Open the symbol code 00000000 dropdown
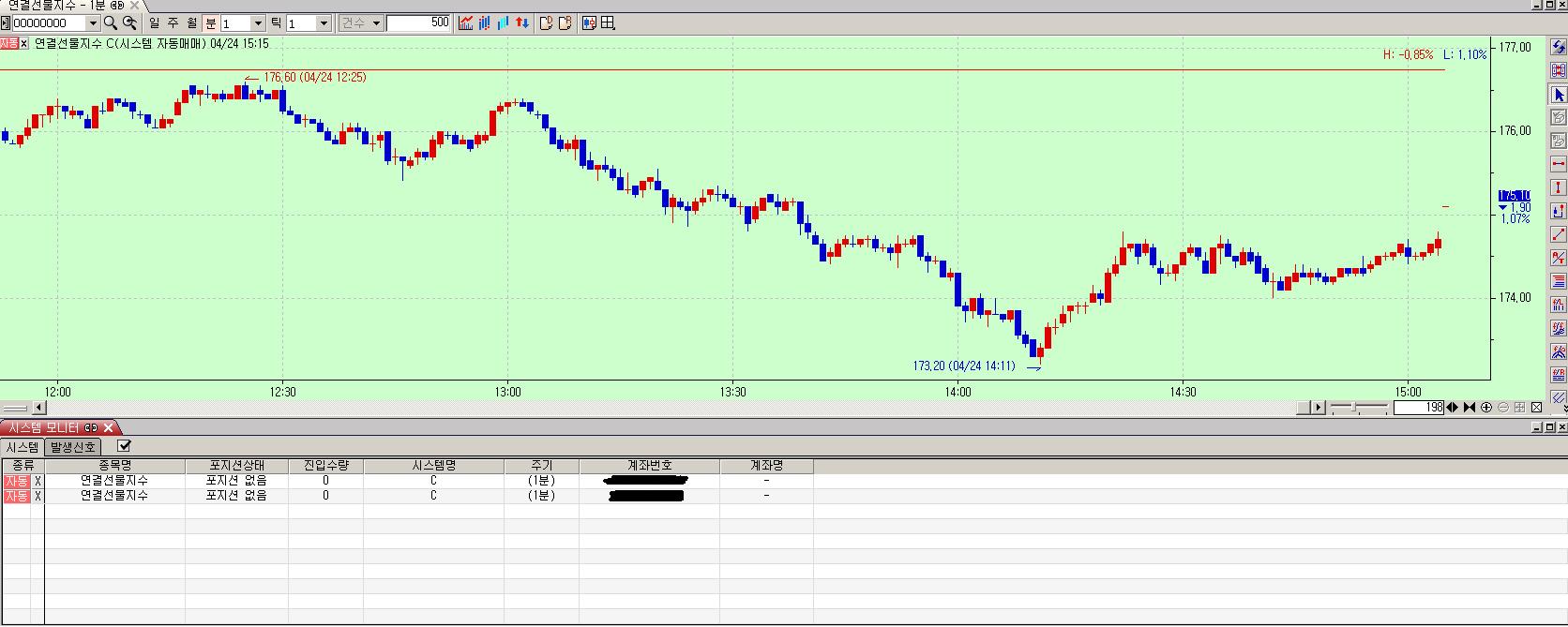The height and width of the screenshot is (627, 1568). click(x=93, y=22)
